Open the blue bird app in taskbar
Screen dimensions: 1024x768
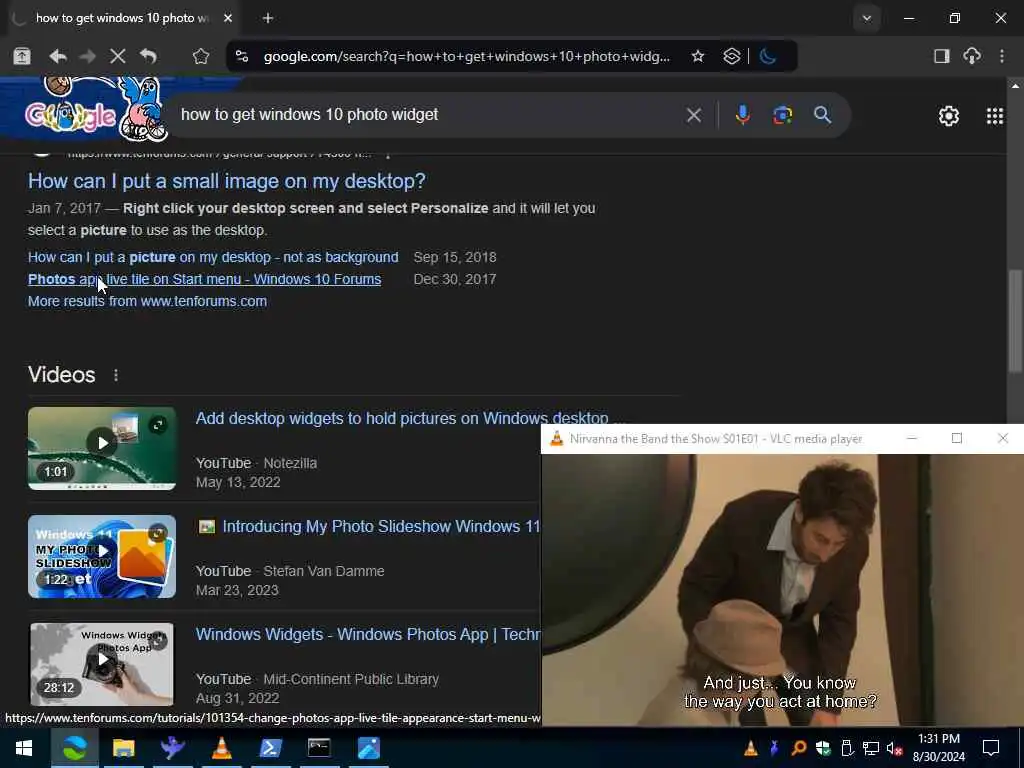tap(172, 748)
